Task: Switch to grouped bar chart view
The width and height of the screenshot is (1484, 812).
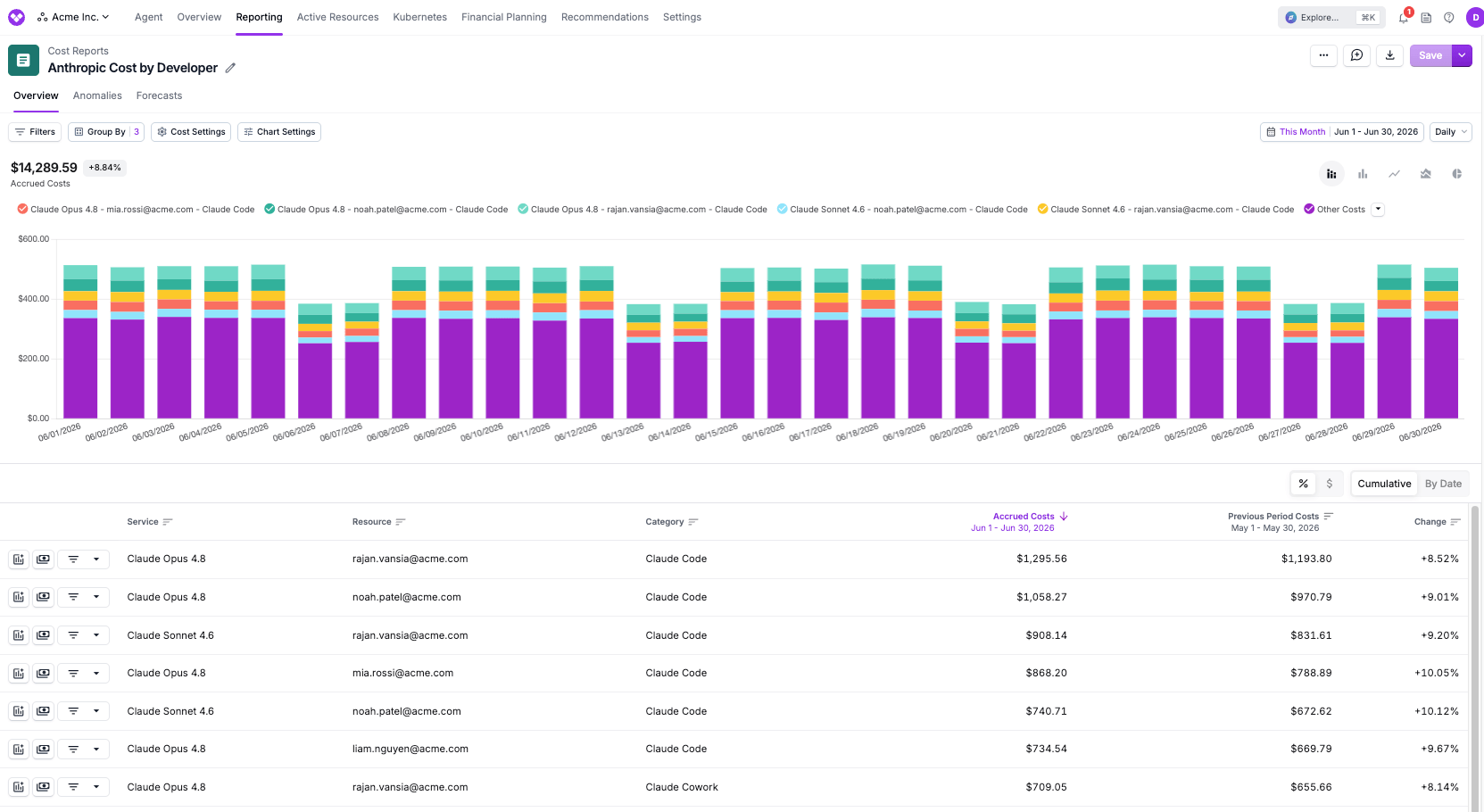Action: click(1363, 174)
